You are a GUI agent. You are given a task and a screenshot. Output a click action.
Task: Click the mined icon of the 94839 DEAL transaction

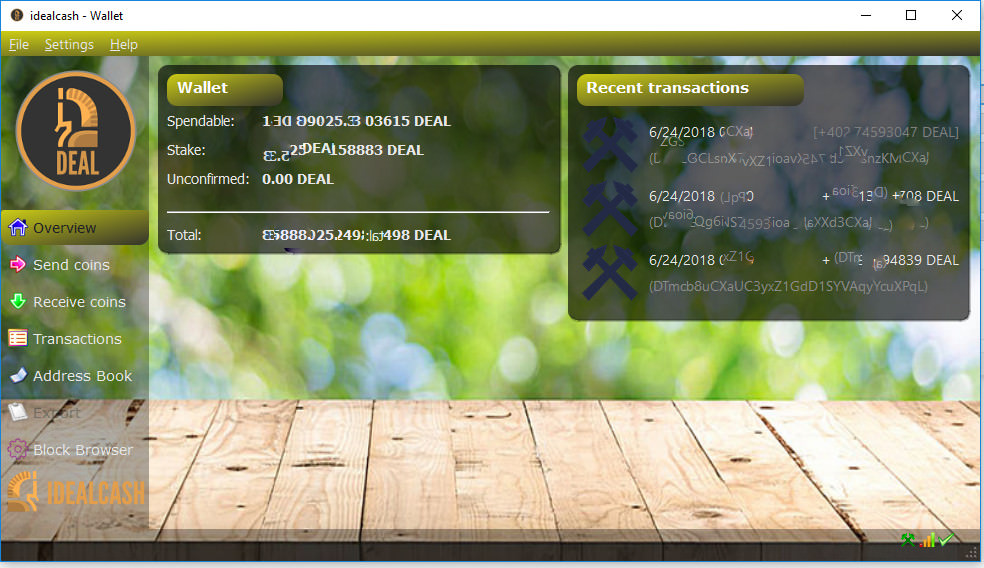point(610,272)
